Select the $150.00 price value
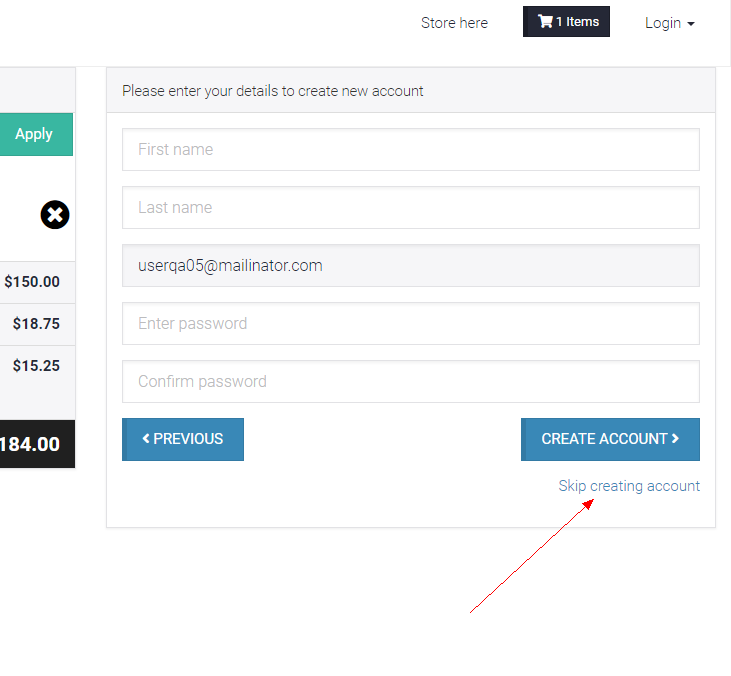This screenshot has width=731, height=676. pos(32,282)
